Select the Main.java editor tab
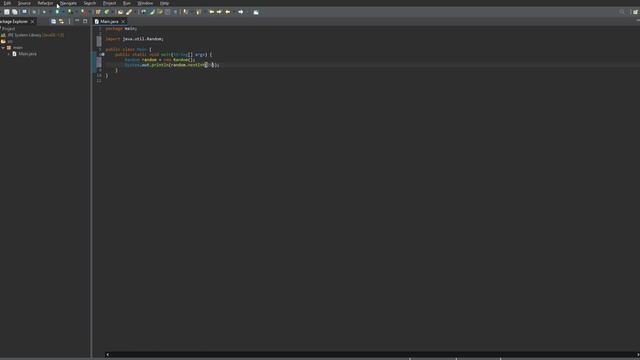 (x=109, y=22)
